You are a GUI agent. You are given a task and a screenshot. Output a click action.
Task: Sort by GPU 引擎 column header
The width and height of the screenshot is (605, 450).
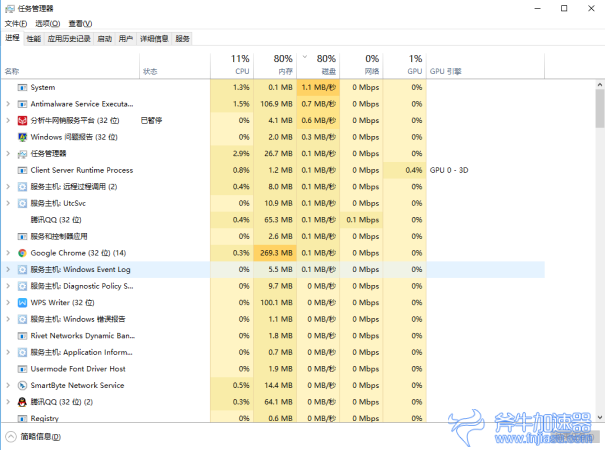[x=486, y=65]
